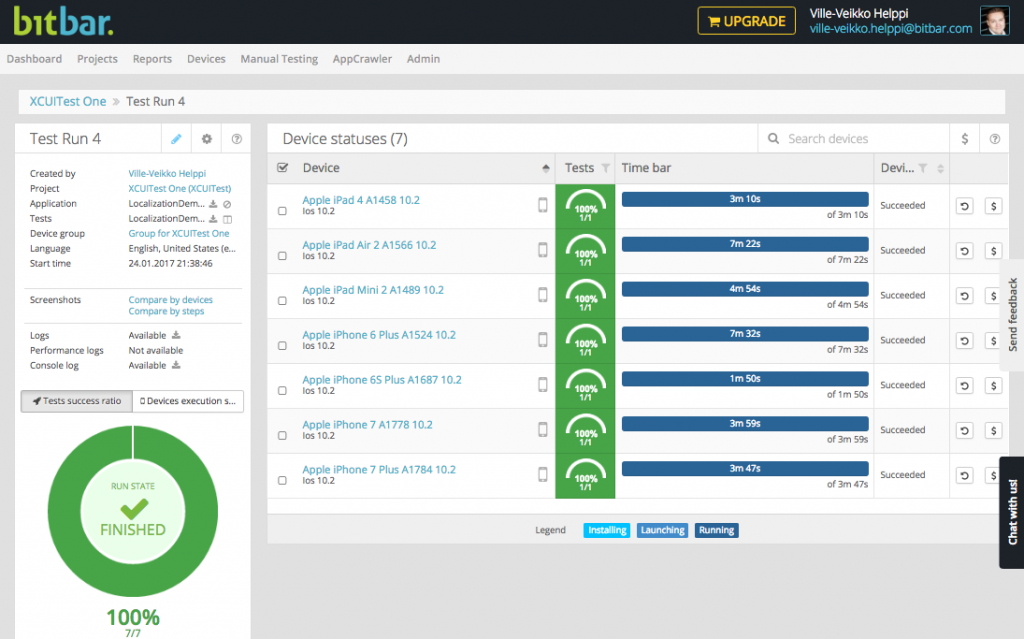
Task: Open the gear settings icon for Test Run 4
Action: point(206,139)
